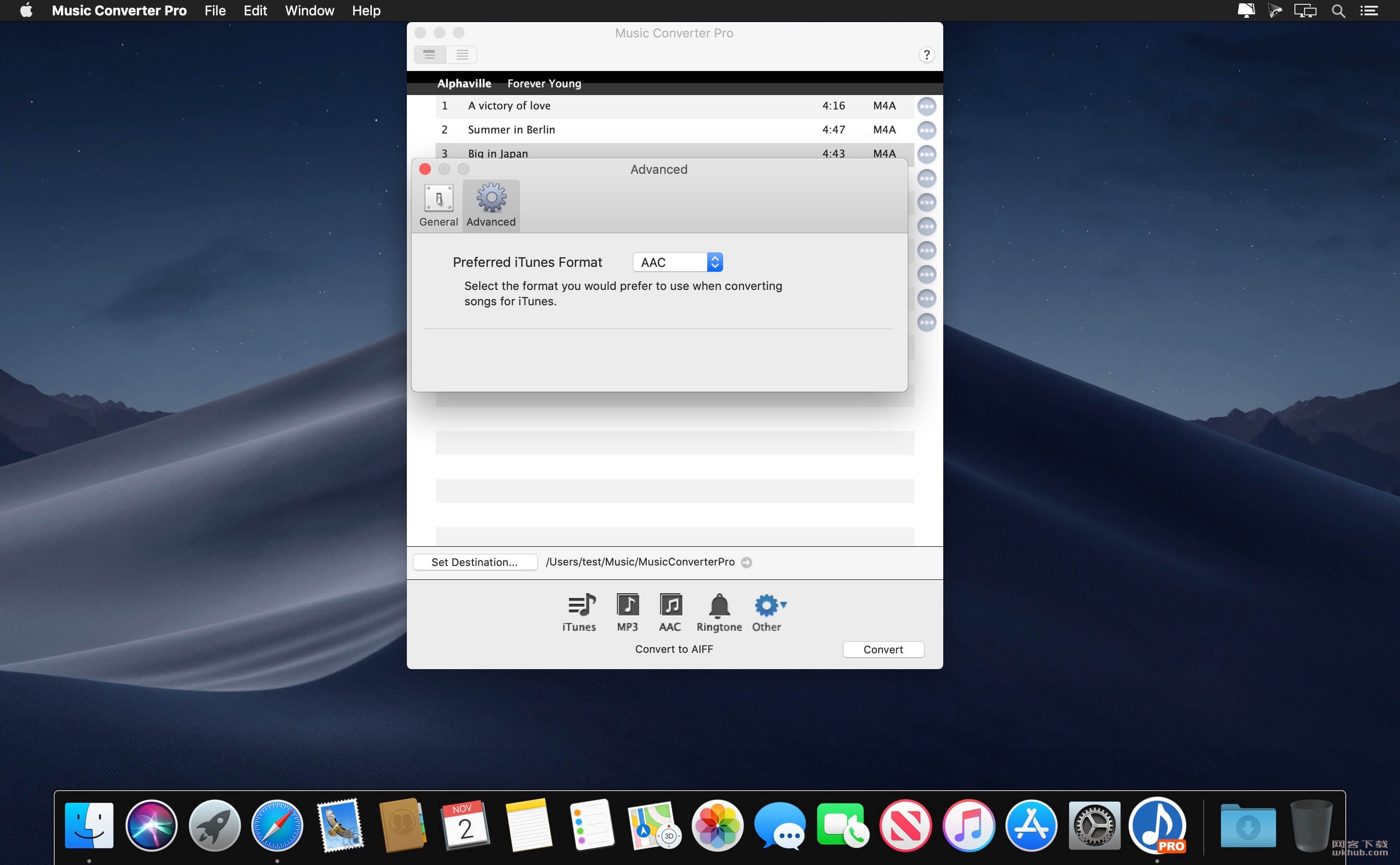Click Music Converter Pro Dock icon
1400x865 pixels.
coord(1158,825)
